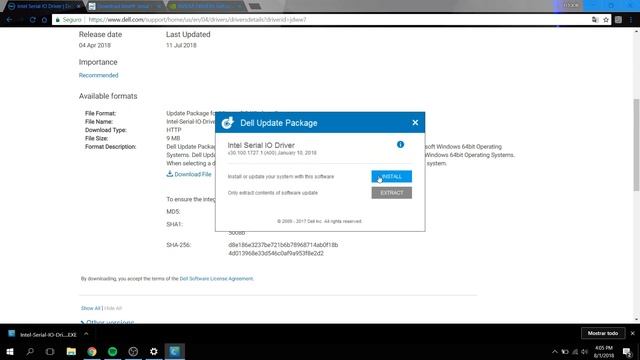Viewport: 640px width, 360px height.
Task: Click the translate page icon
Action: pos(595,20)
